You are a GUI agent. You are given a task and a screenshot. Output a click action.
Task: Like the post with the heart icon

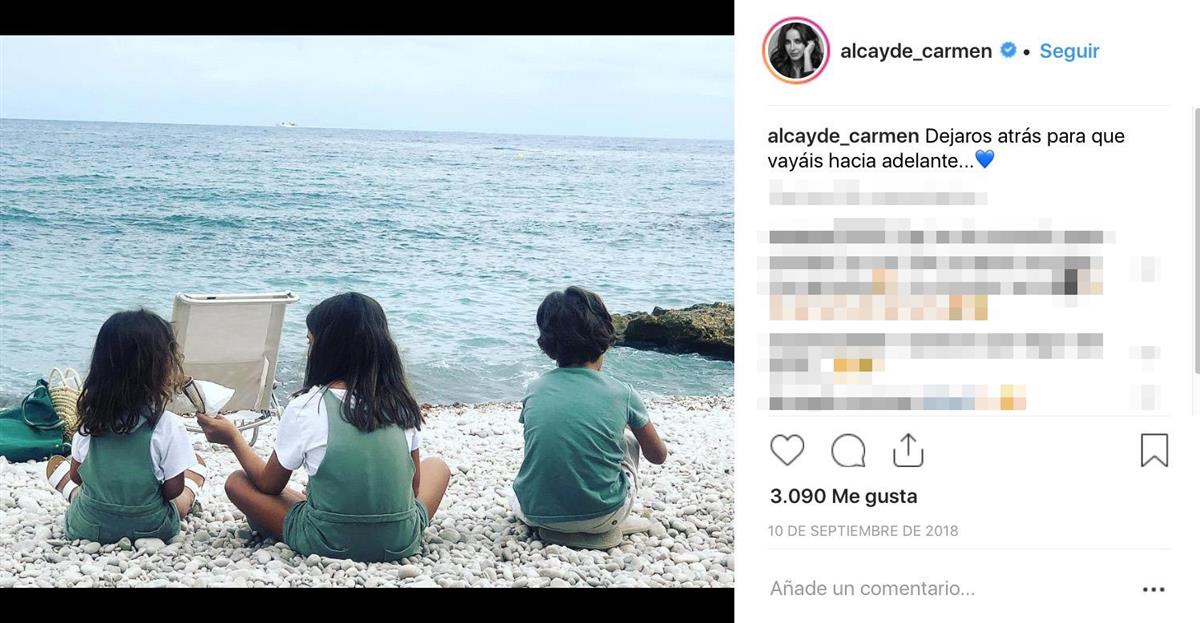787,451
